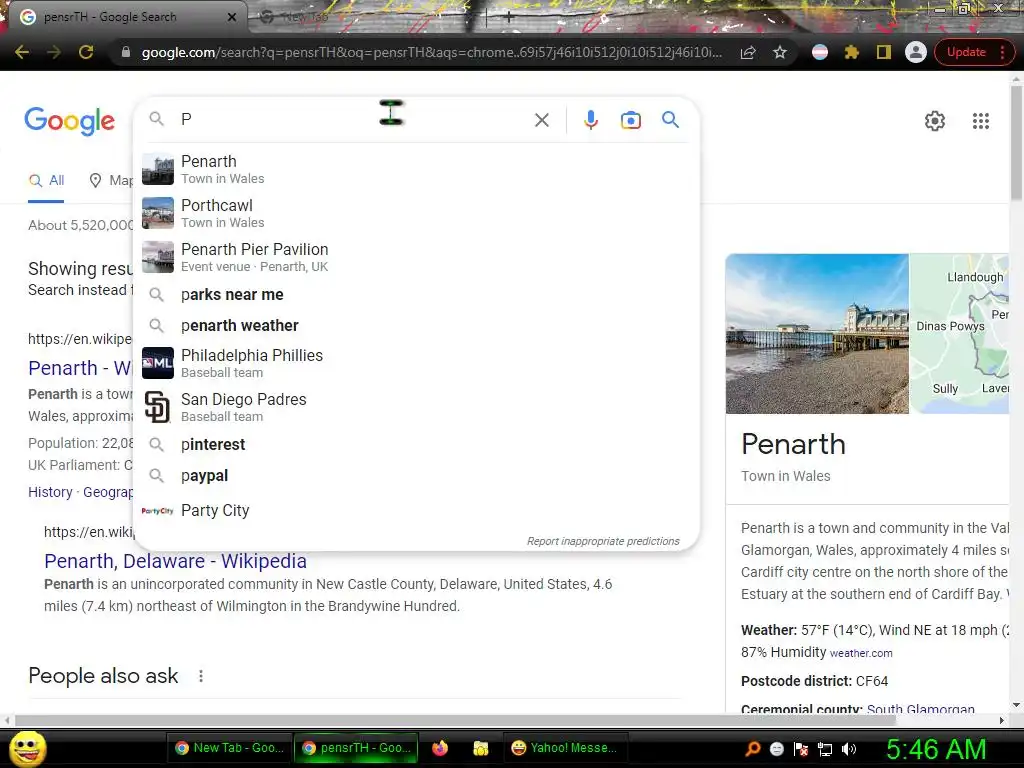Submit search with blue magnifier icon

pyautogui.click(x=670, y=120)
